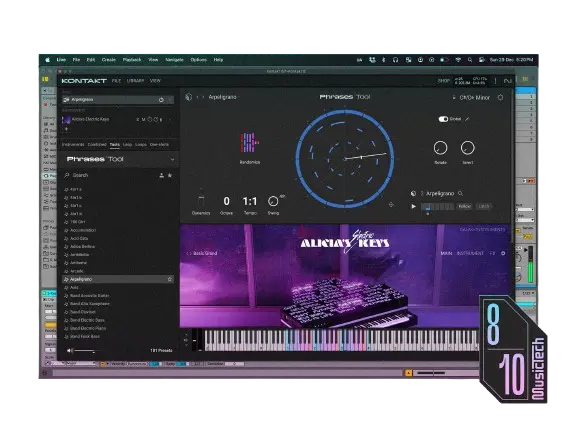
Task: Toggle the Global switch
Action: pos(443,119)
